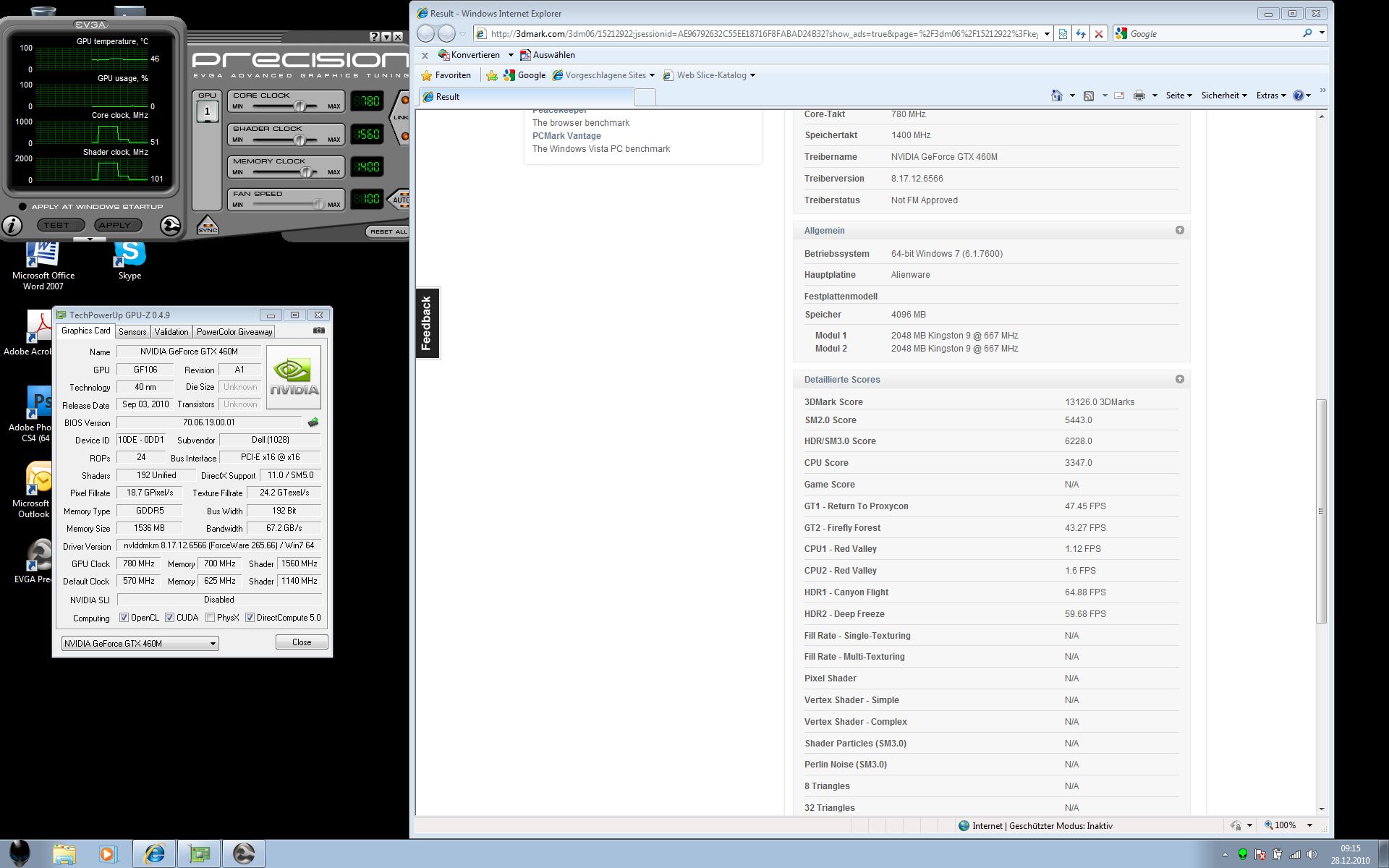This screenshot has height=868, width=1389.
Task: Open Extras menu dropdown
Action: point(1271,95)
